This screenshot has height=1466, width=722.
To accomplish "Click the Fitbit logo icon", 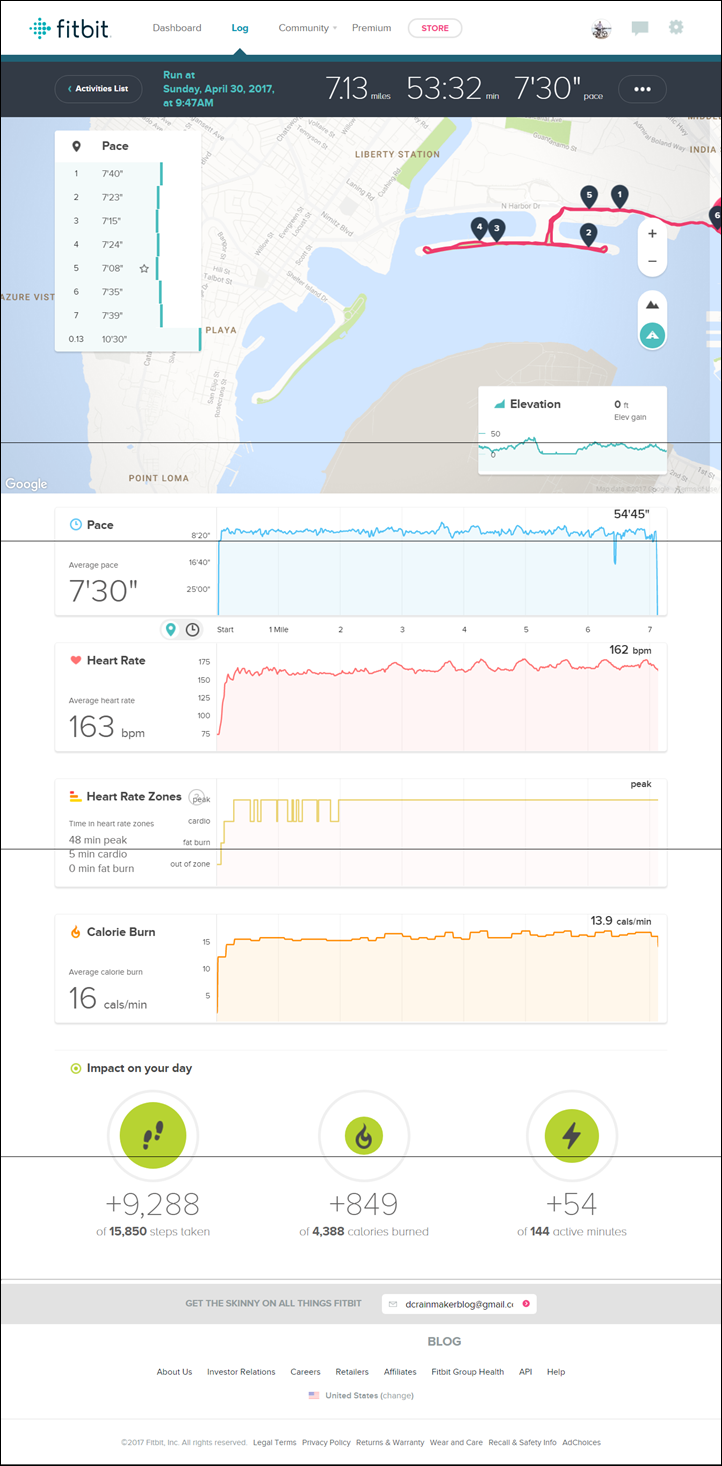I will click(40, 28).
